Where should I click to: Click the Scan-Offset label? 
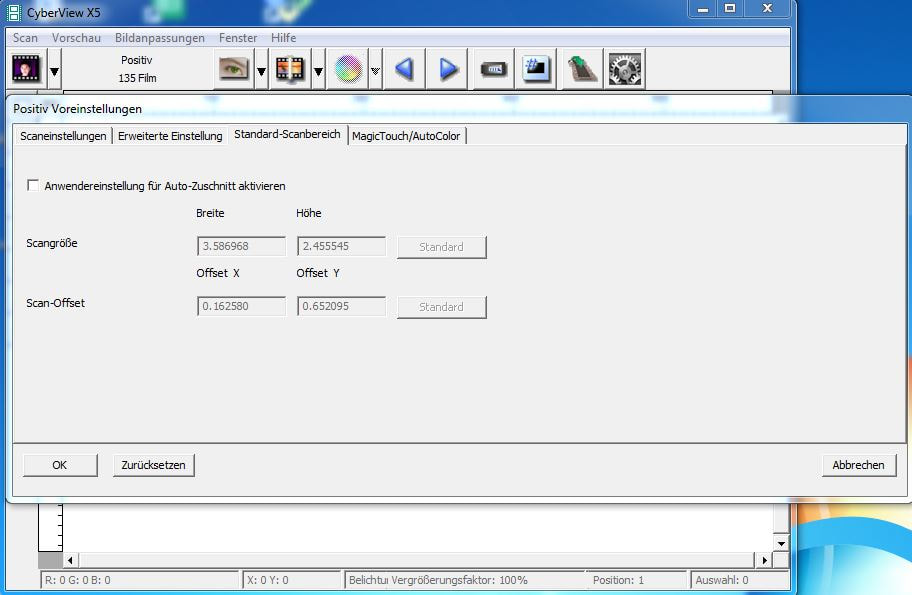pos(55,303)
